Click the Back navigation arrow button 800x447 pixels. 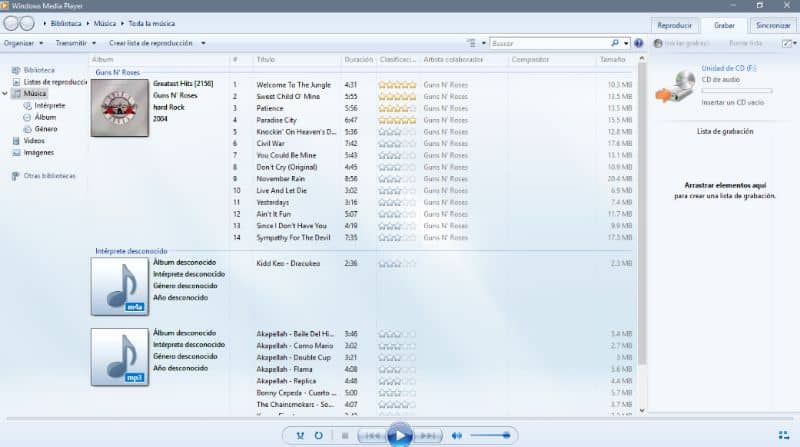coord(11,23)
